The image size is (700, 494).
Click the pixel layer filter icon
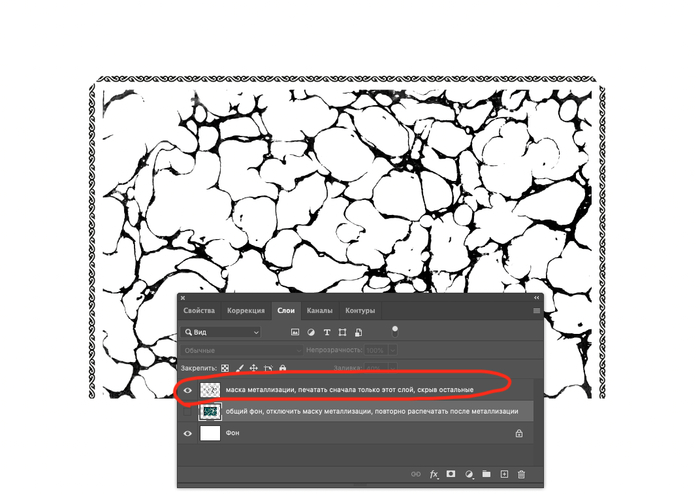(295, 331)
